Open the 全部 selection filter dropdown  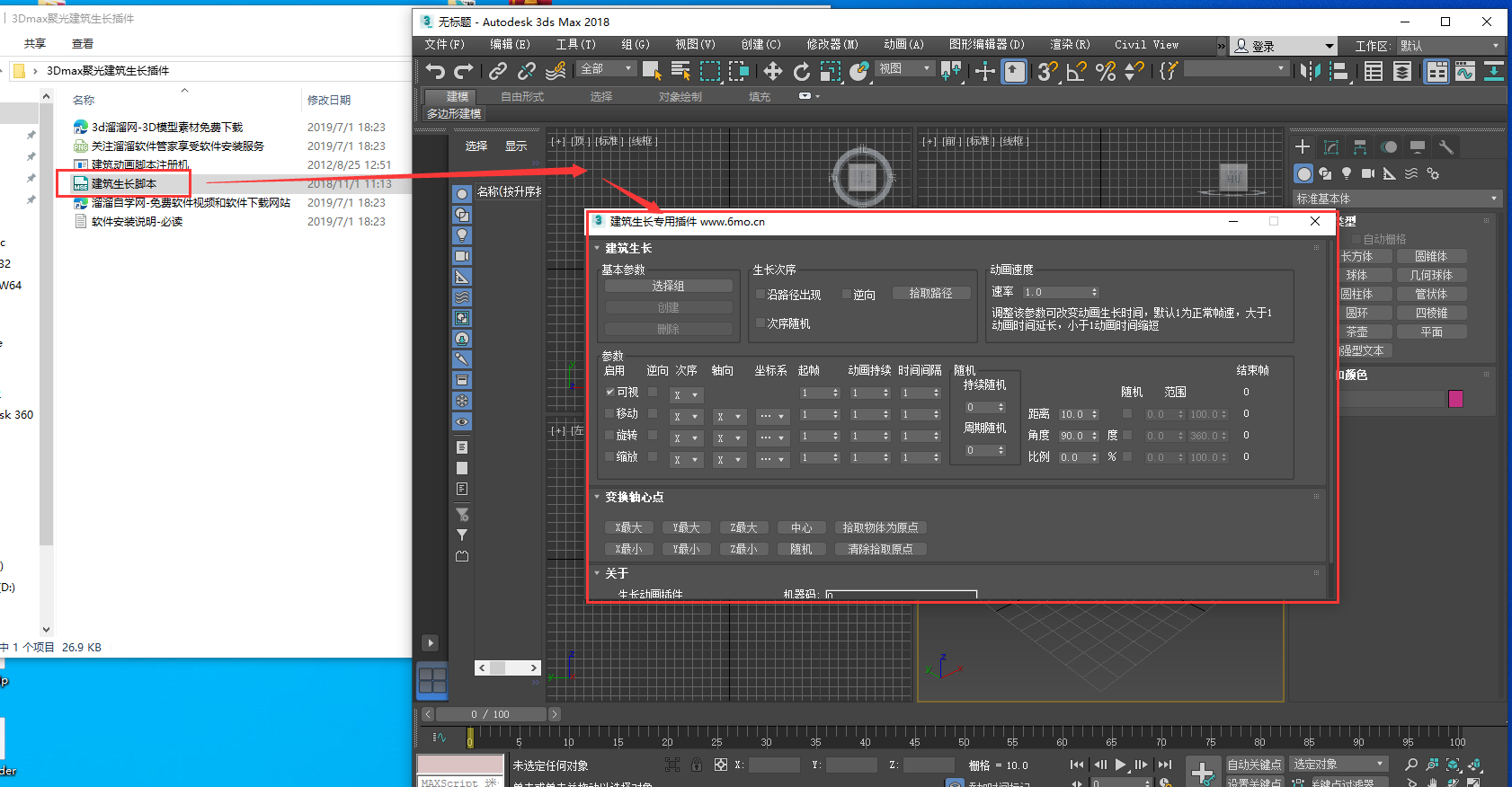(607, 68)
